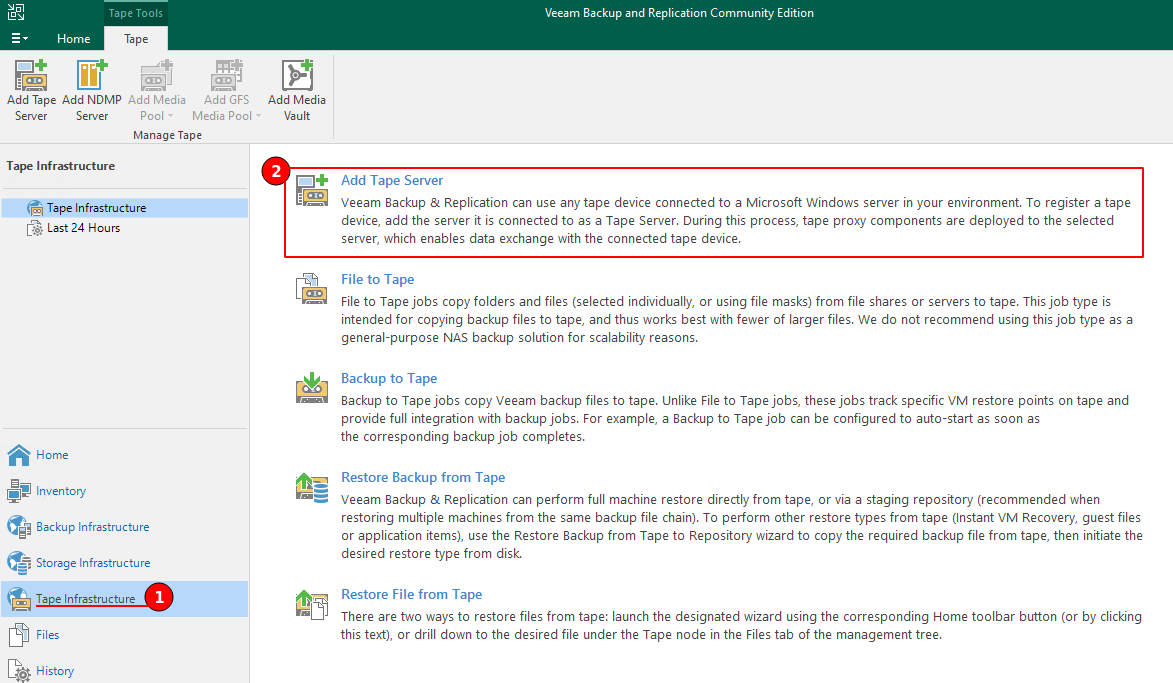
Task: Click the Add Tape Server ribbon icon
Action: point(31,77)
